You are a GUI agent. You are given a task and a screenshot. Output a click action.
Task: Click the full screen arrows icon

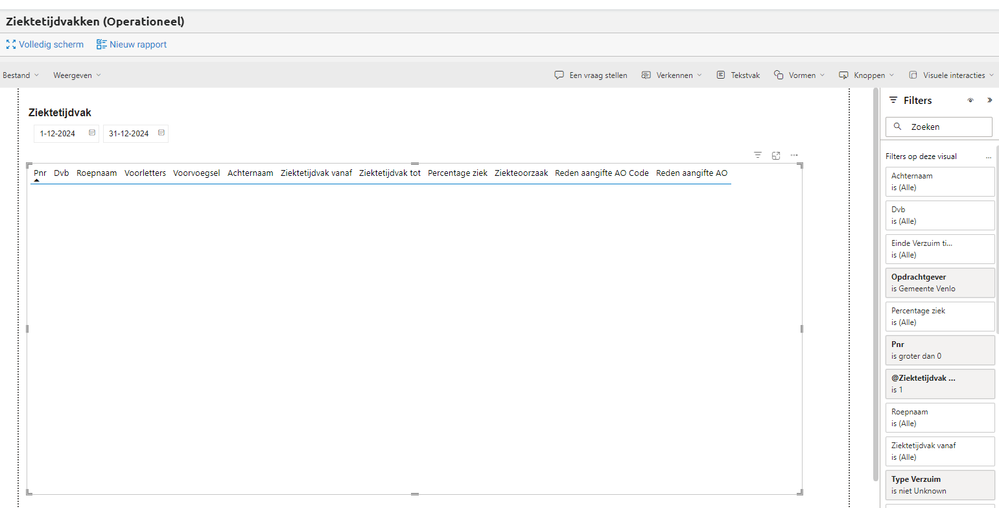(11, 45)
